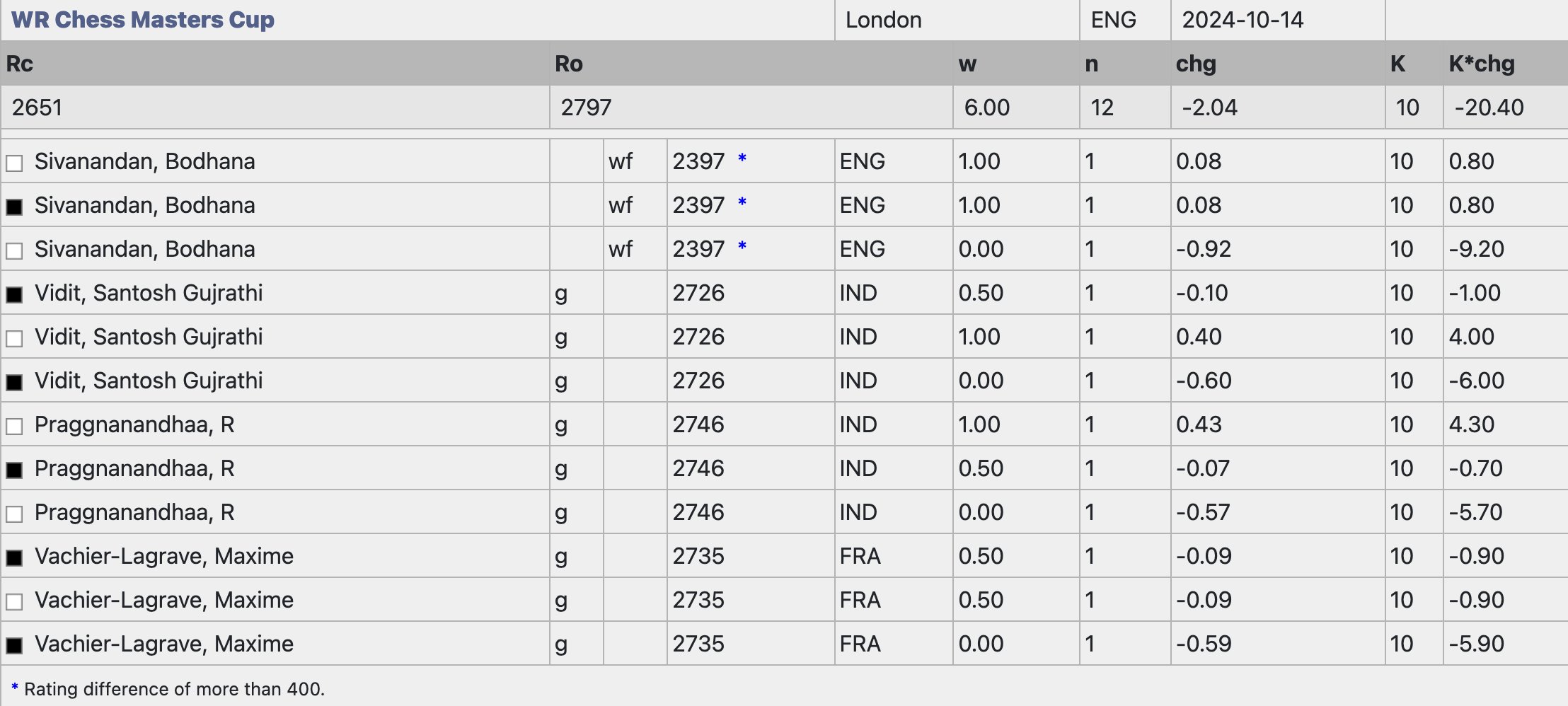The width and height of the screenshot is (1568, 706).
Task: Click black piece square beside Praggnanandhaa, R
Action: tap(14, 470)
